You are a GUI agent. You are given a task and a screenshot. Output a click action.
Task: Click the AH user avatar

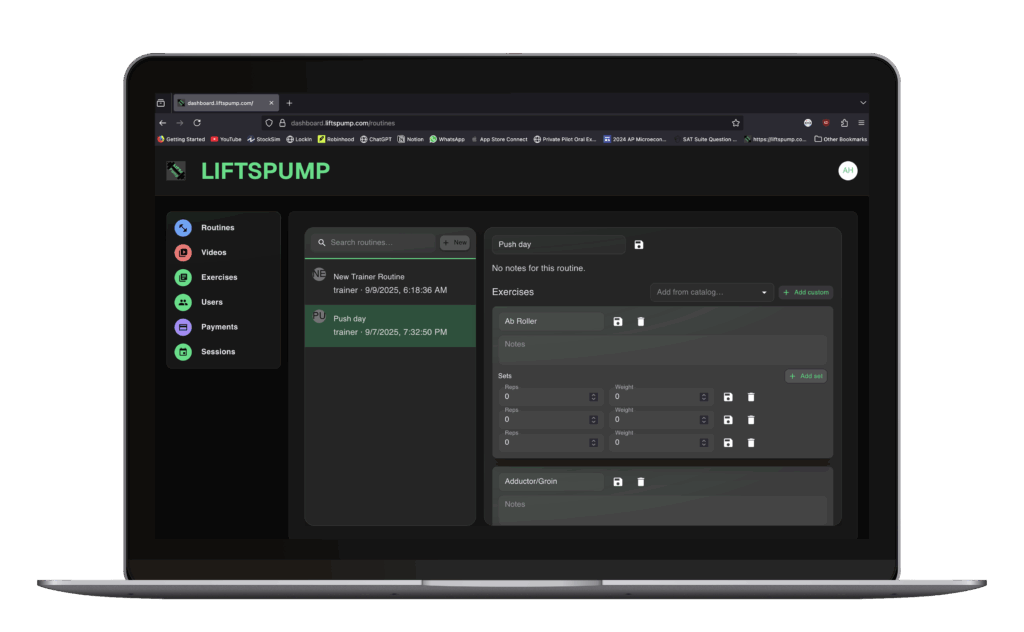(848, 171)
